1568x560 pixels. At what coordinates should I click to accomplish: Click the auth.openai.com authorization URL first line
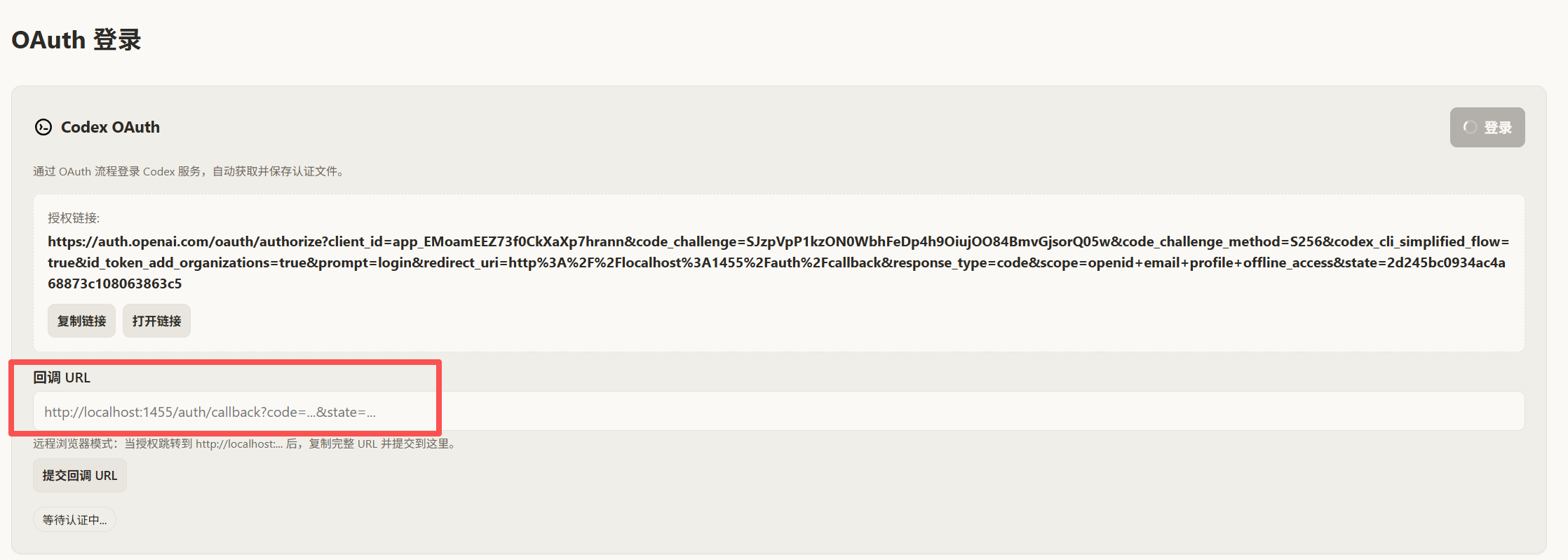click(778, 241)
